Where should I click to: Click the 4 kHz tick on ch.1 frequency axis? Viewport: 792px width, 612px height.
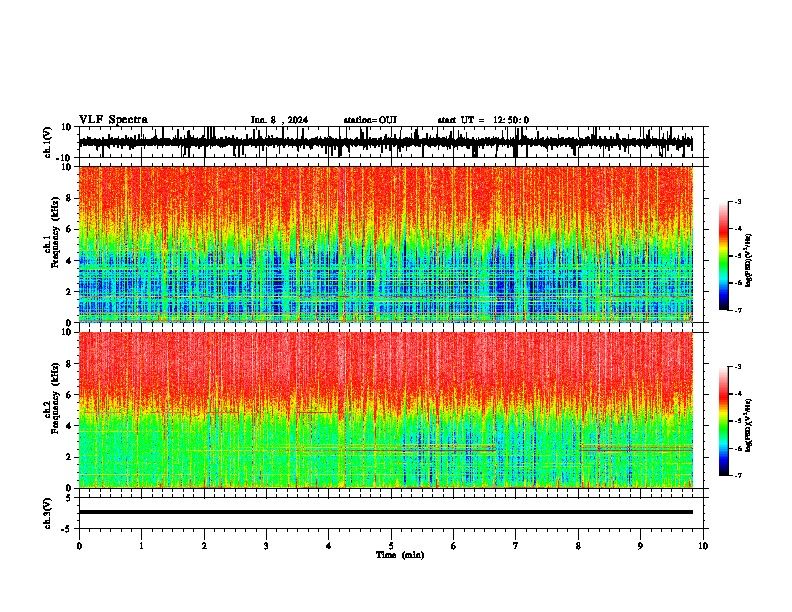click(69, 261)
